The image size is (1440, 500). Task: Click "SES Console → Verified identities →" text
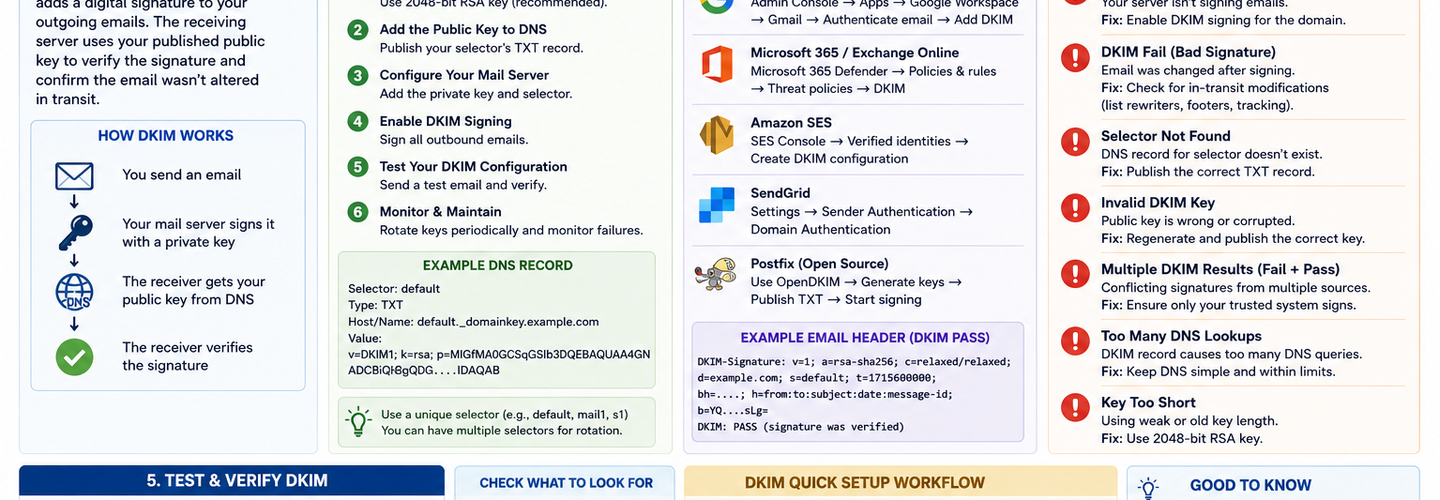(x=860, y=141)
